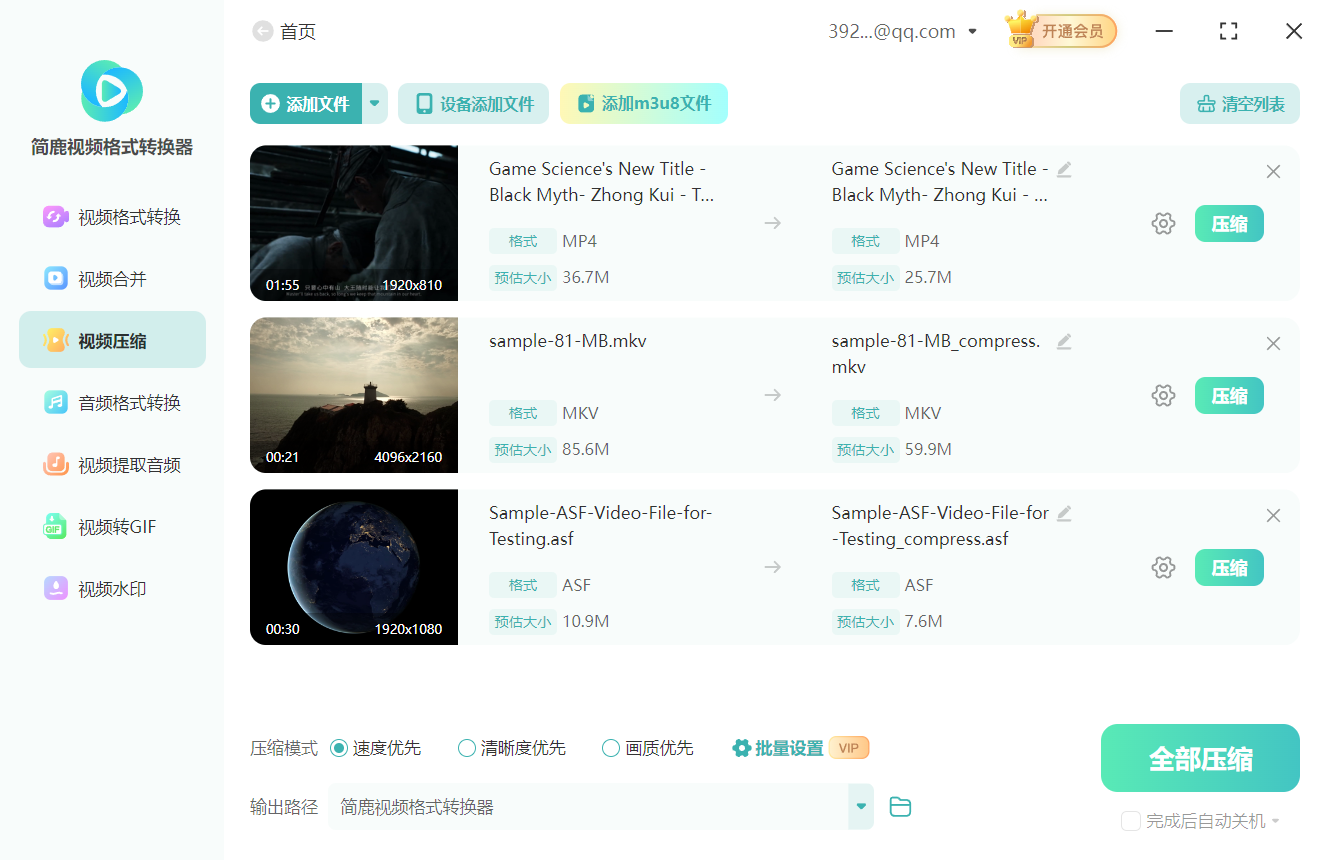1326x860 pixels.
Task: Open the output path dropdown
Action: [860, 807]
